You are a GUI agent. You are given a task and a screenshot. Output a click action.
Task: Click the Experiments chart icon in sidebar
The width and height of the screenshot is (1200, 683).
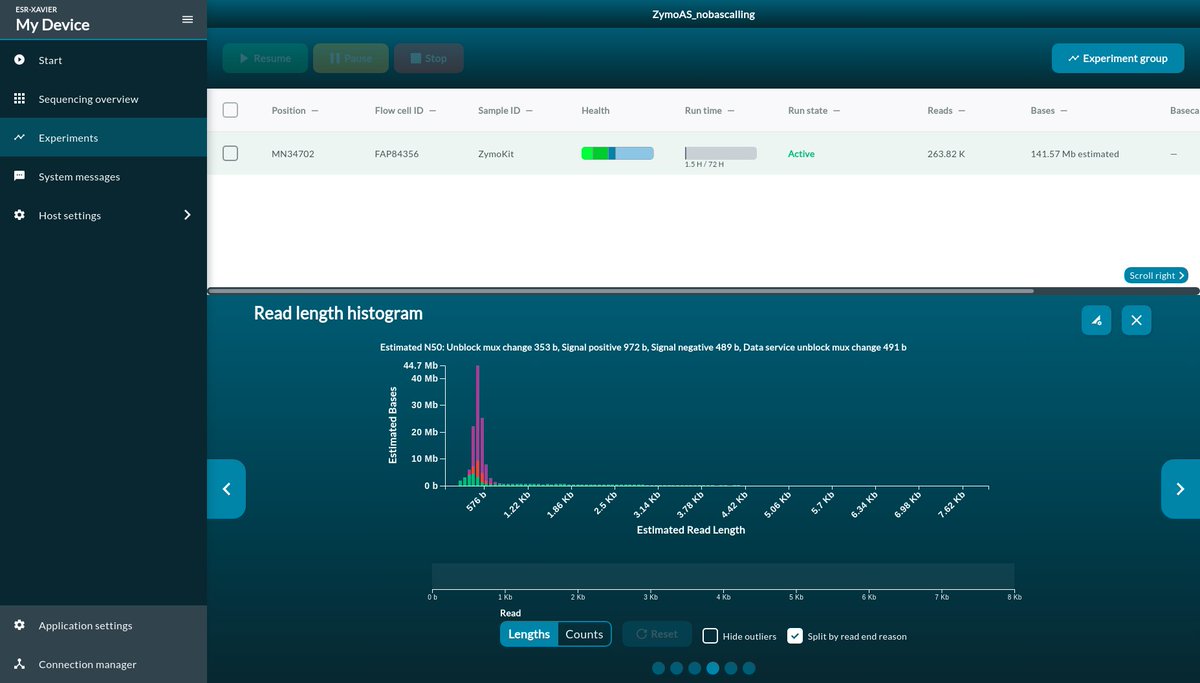point(19,138)
